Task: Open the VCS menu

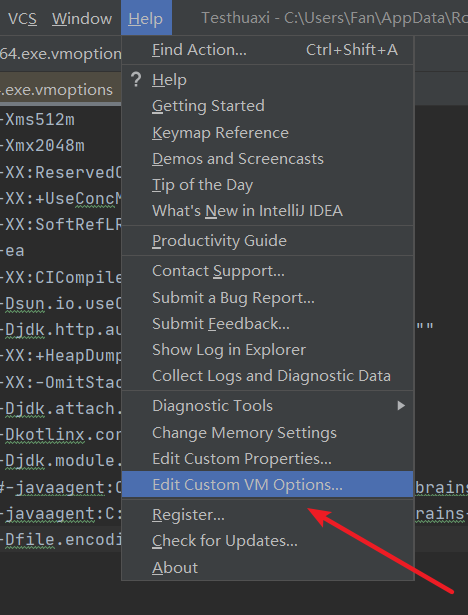Action: [22, 18]
